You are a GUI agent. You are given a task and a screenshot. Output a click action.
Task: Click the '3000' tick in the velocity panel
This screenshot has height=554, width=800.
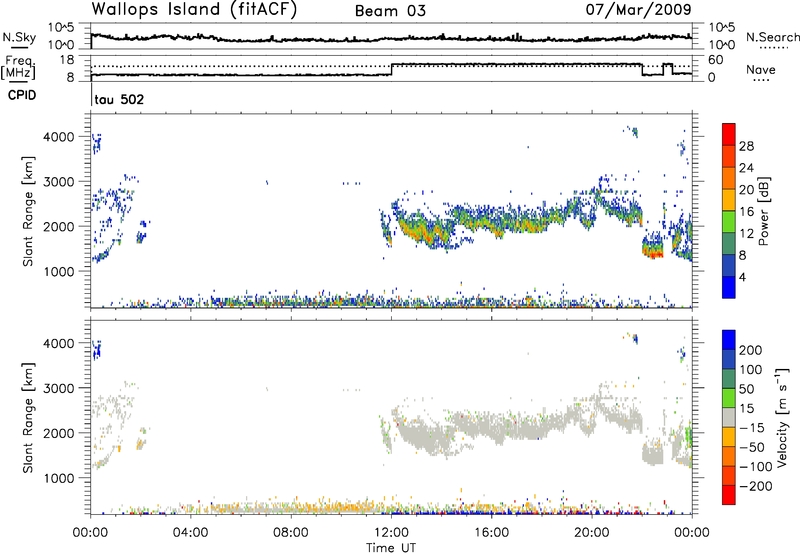pyautogui.click(x=61, y=388)
